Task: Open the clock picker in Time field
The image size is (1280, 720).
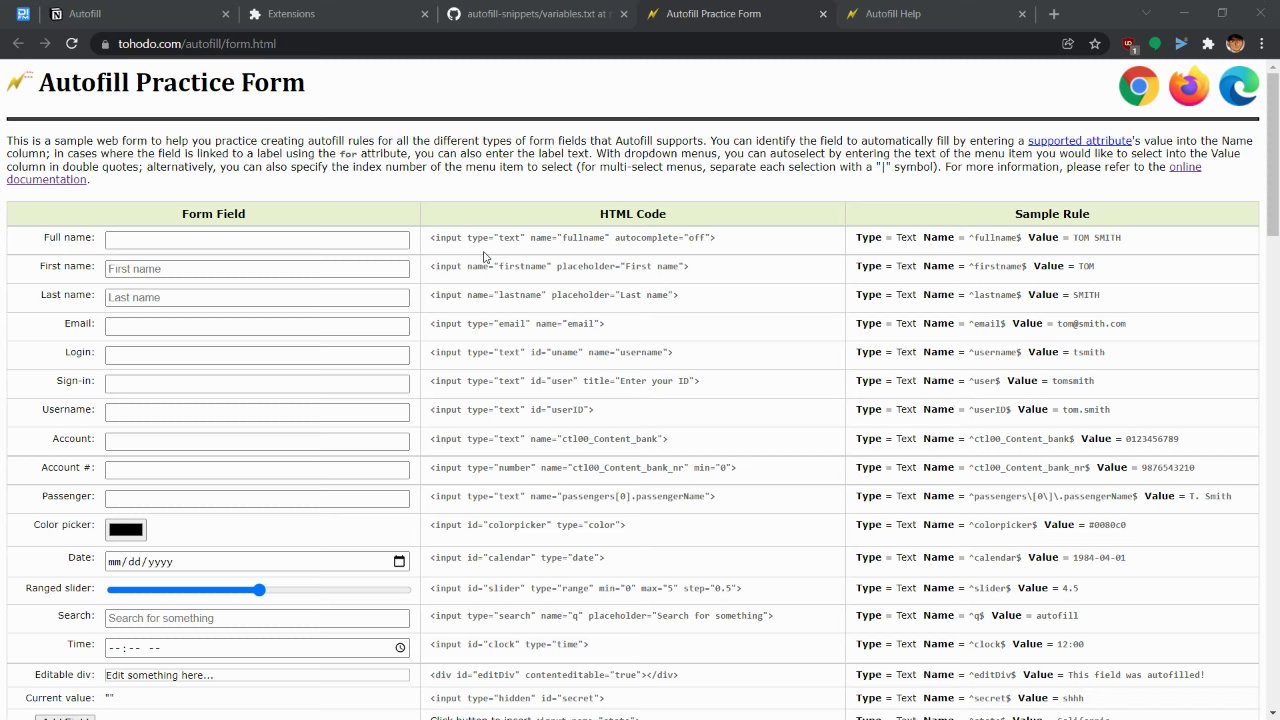Action: (400, 648)
